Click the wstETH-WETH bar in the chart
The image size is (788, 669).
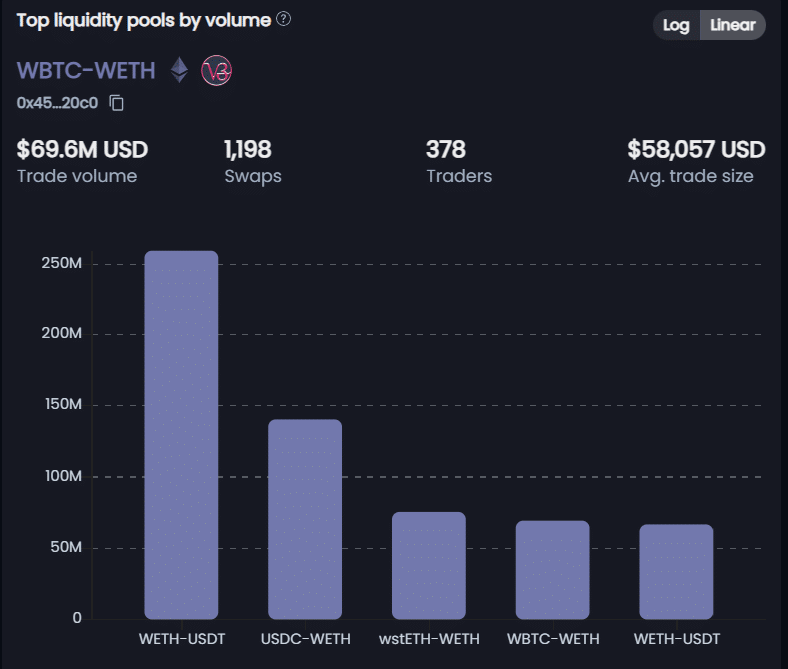point(429,565)
